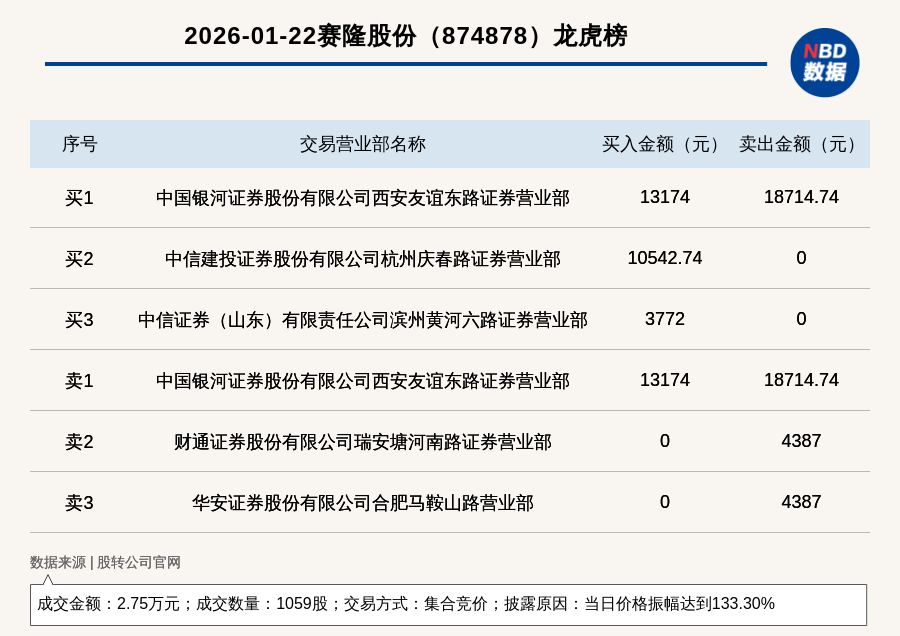Select the 序号 column header
Viewport: 900px width, 636px height.
(79, 144)
